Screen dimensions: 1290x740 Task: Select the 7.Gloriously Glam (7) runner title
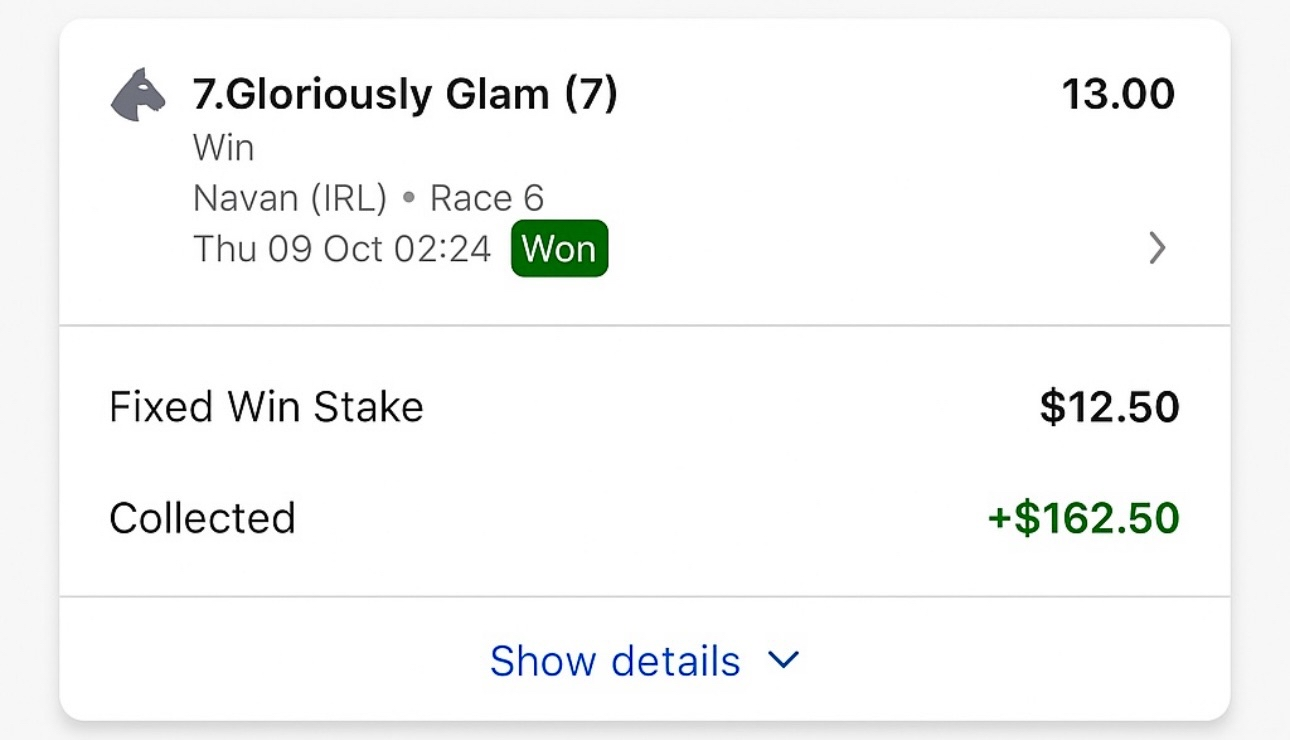coord(404,95)
